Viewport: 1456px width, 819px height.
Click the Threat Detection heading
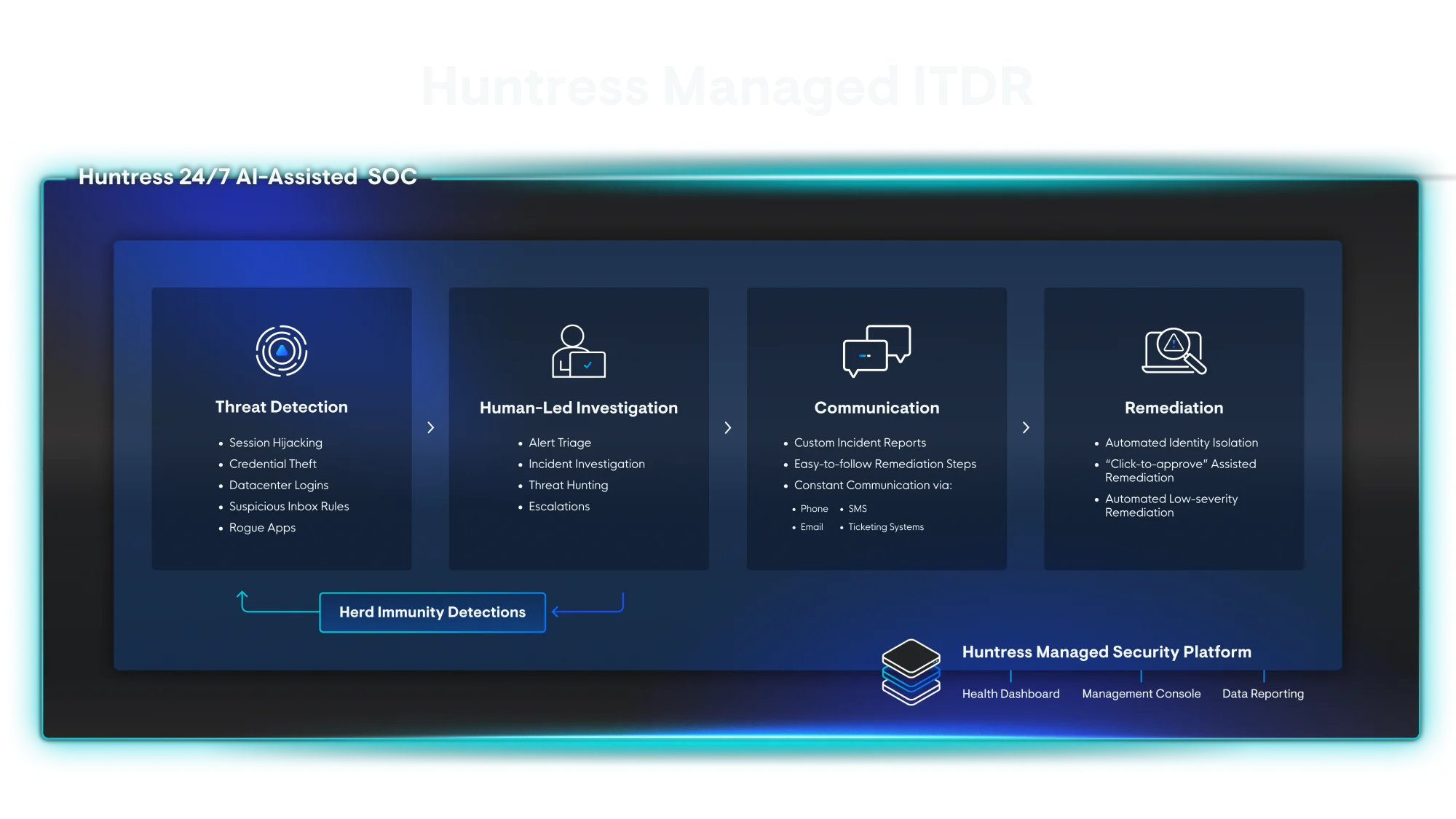coord(282,407)
